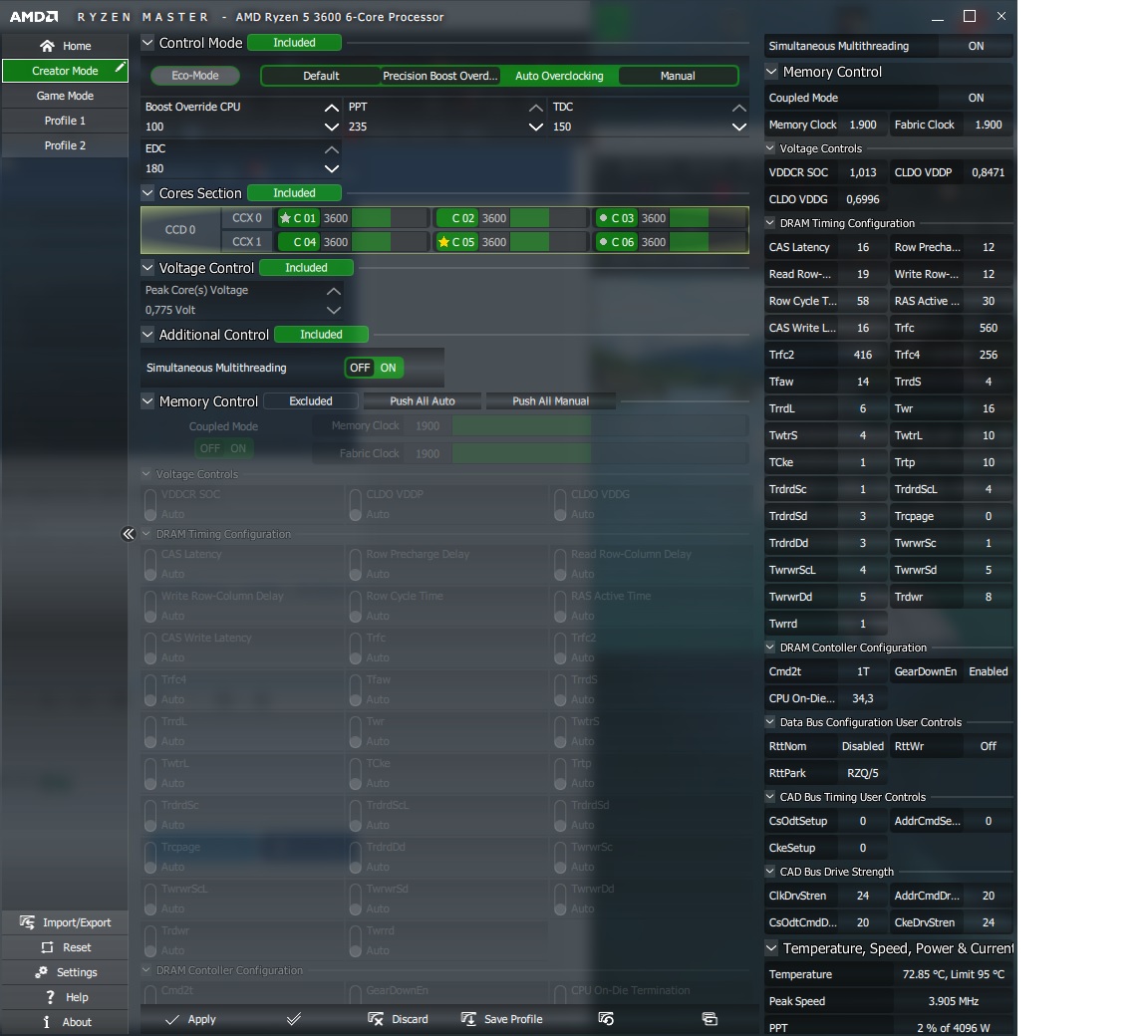Screen dimensions: 1148x1036
Task: Collapse the Voltage Control section
Action: 147,268
